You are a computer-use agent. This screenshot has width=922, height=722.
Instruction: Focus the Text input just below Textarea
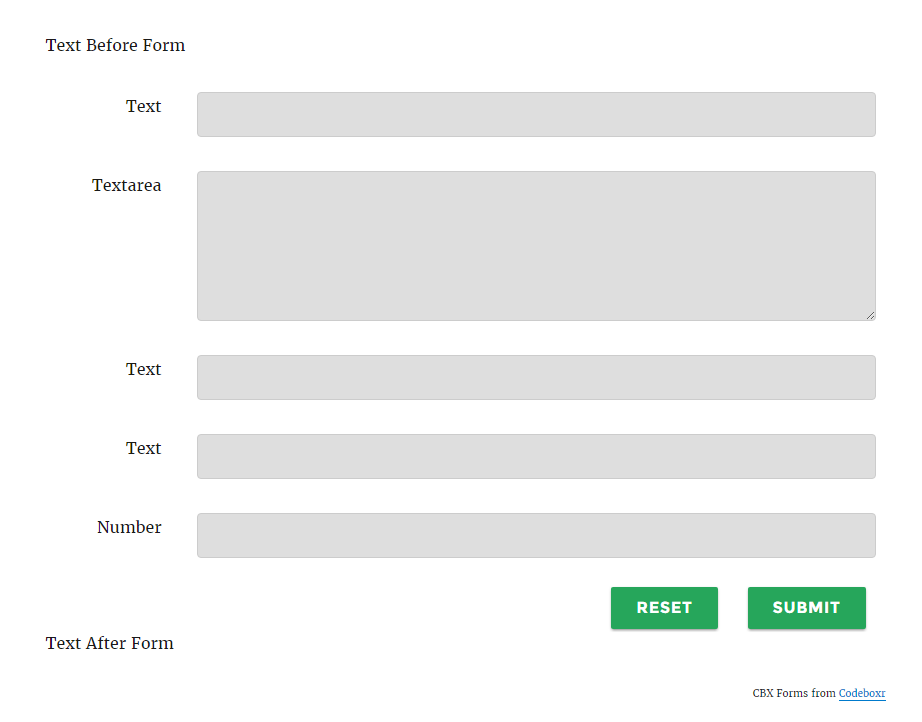coord(536,377)
